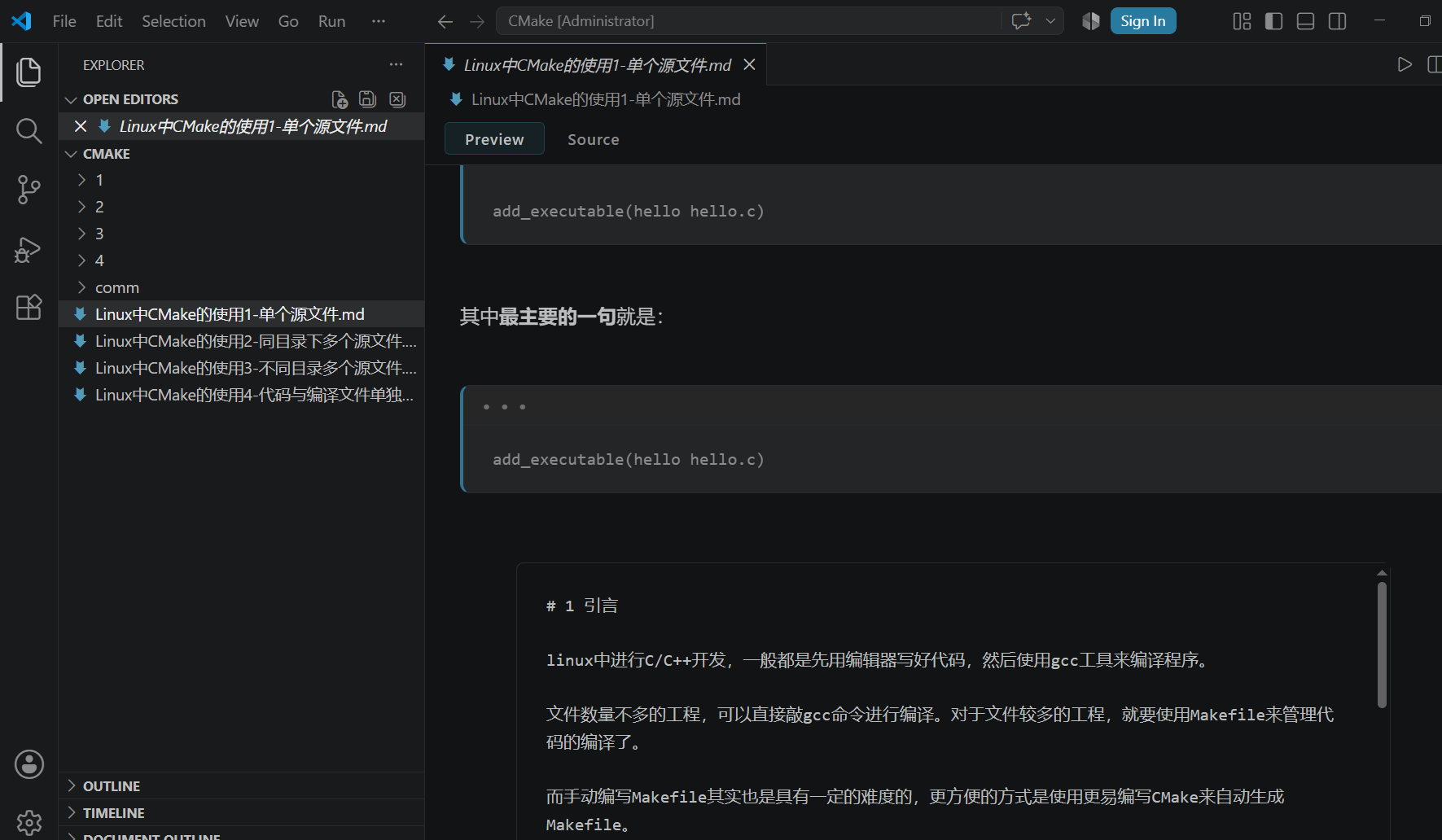Open Explorer views and more actions ellipsis

[x=396, y=65]
